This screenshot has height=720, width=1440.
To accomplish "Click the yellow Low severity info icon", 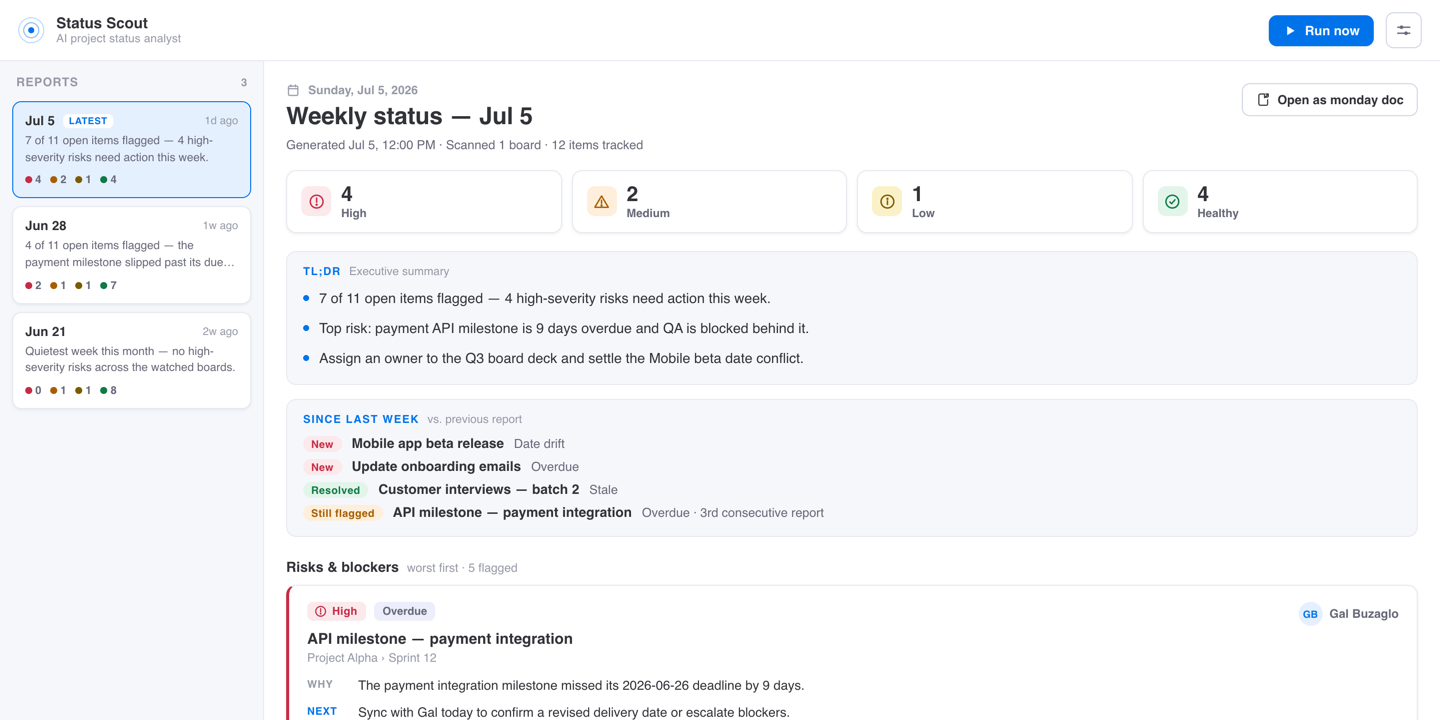I will click(887, 201).
